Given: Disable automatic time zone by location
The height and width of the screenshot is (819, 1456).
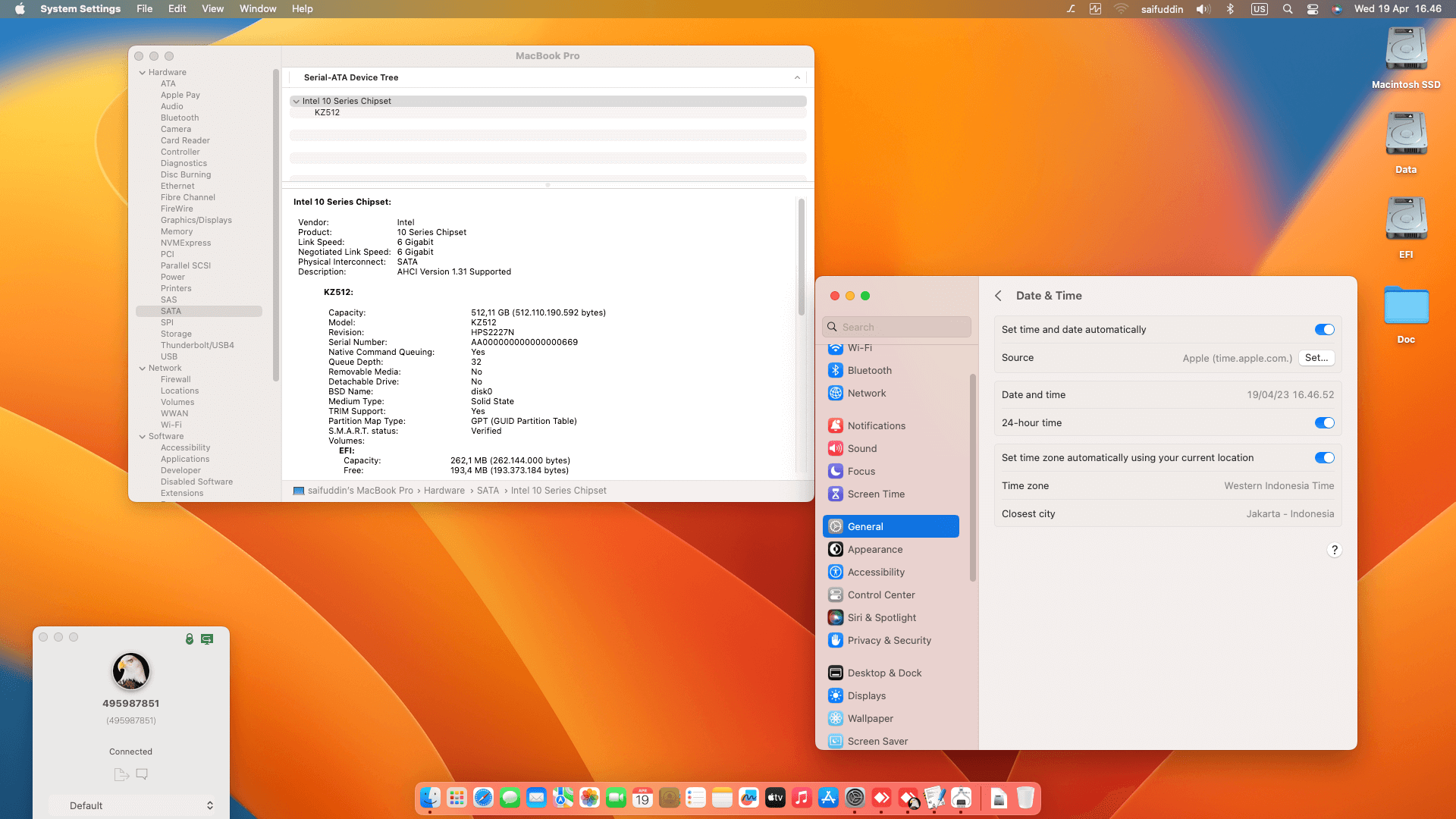Looking at the screenshot, I should pos(1324,457).
